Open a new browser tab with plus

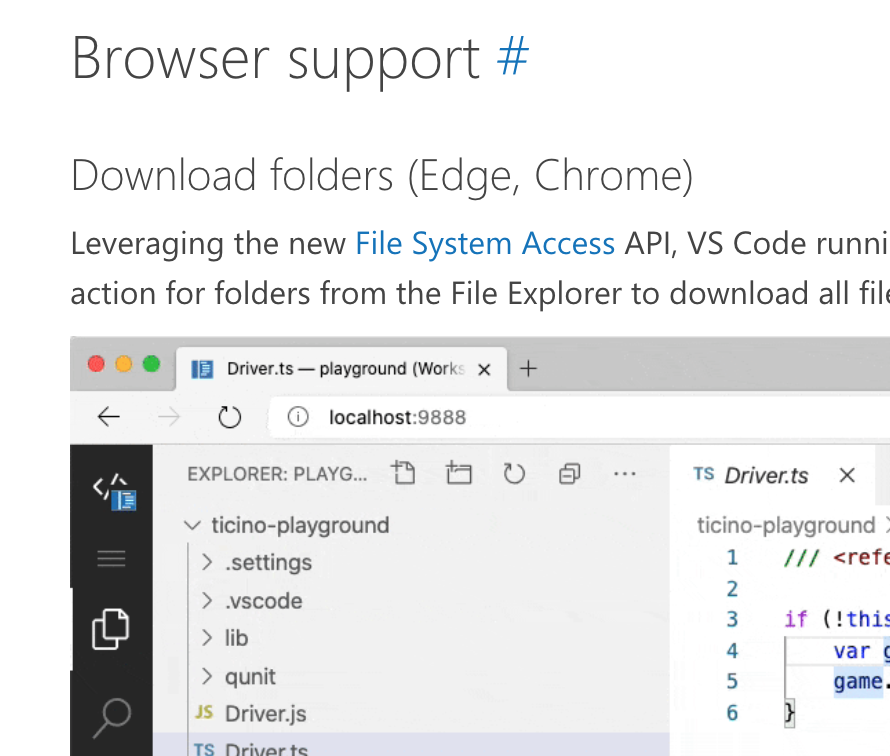coord(528,368)
